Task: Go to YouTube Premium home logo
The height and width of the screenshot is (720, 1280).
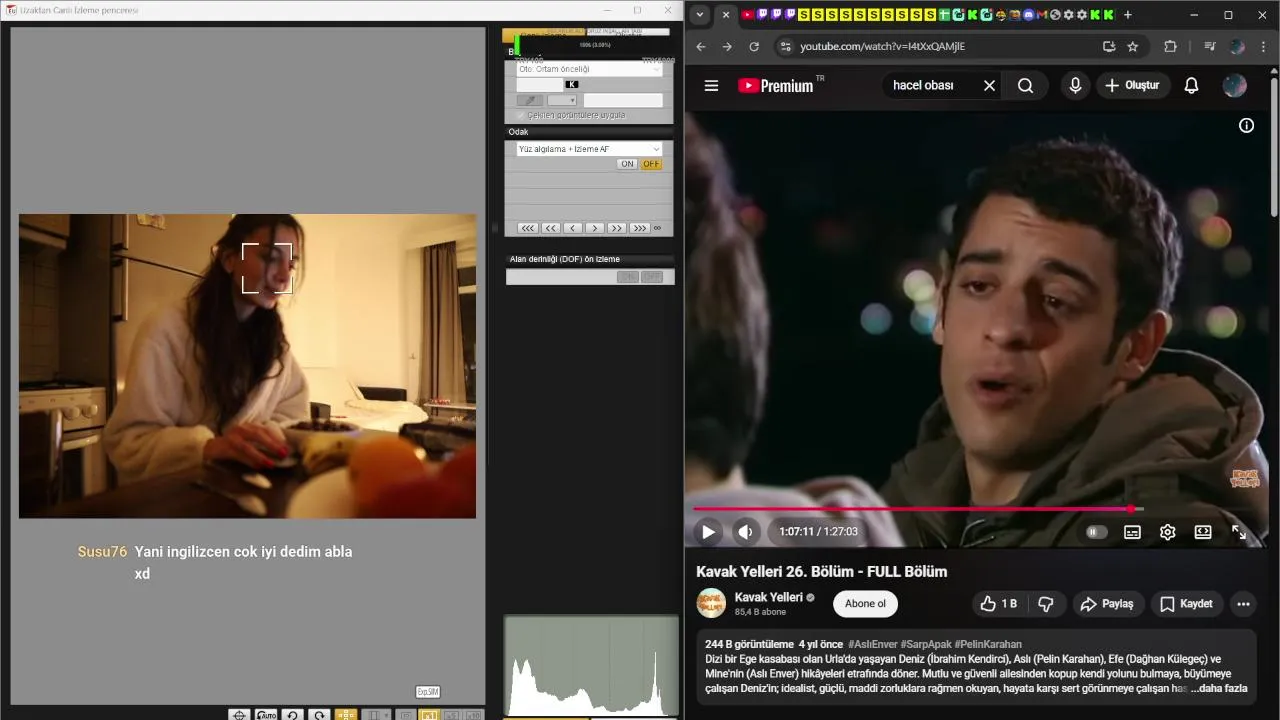Action: [x=776, y=86]
